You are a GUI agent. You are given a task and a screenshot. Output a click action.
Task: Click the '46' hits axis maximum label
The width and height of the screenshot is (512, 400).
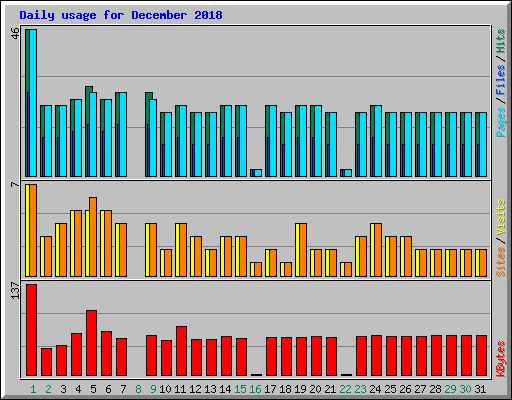(x=15, y=33)
